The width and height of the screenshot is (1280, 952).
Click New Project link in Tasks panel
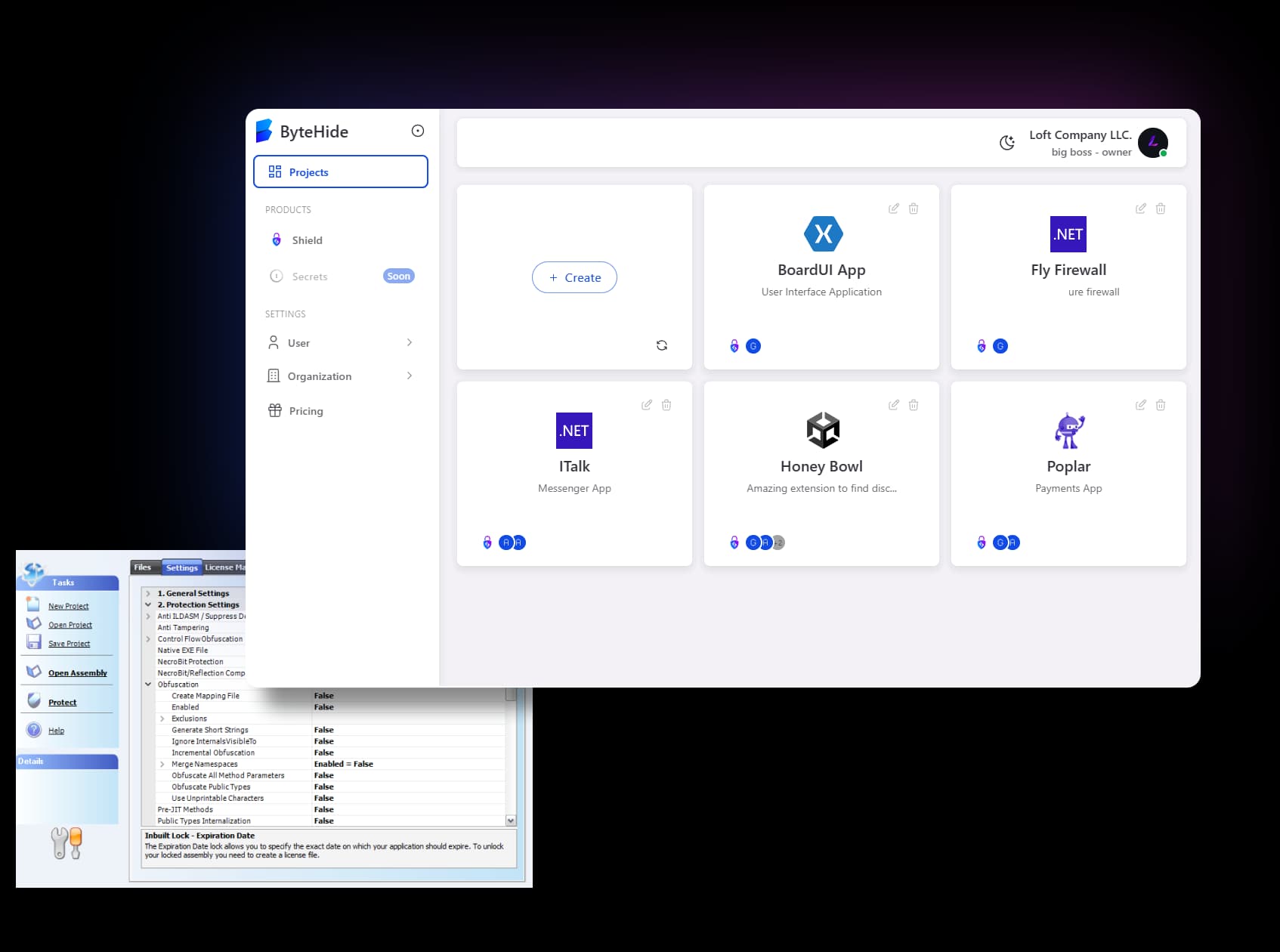pyautogui.click(x=68, y=606)
